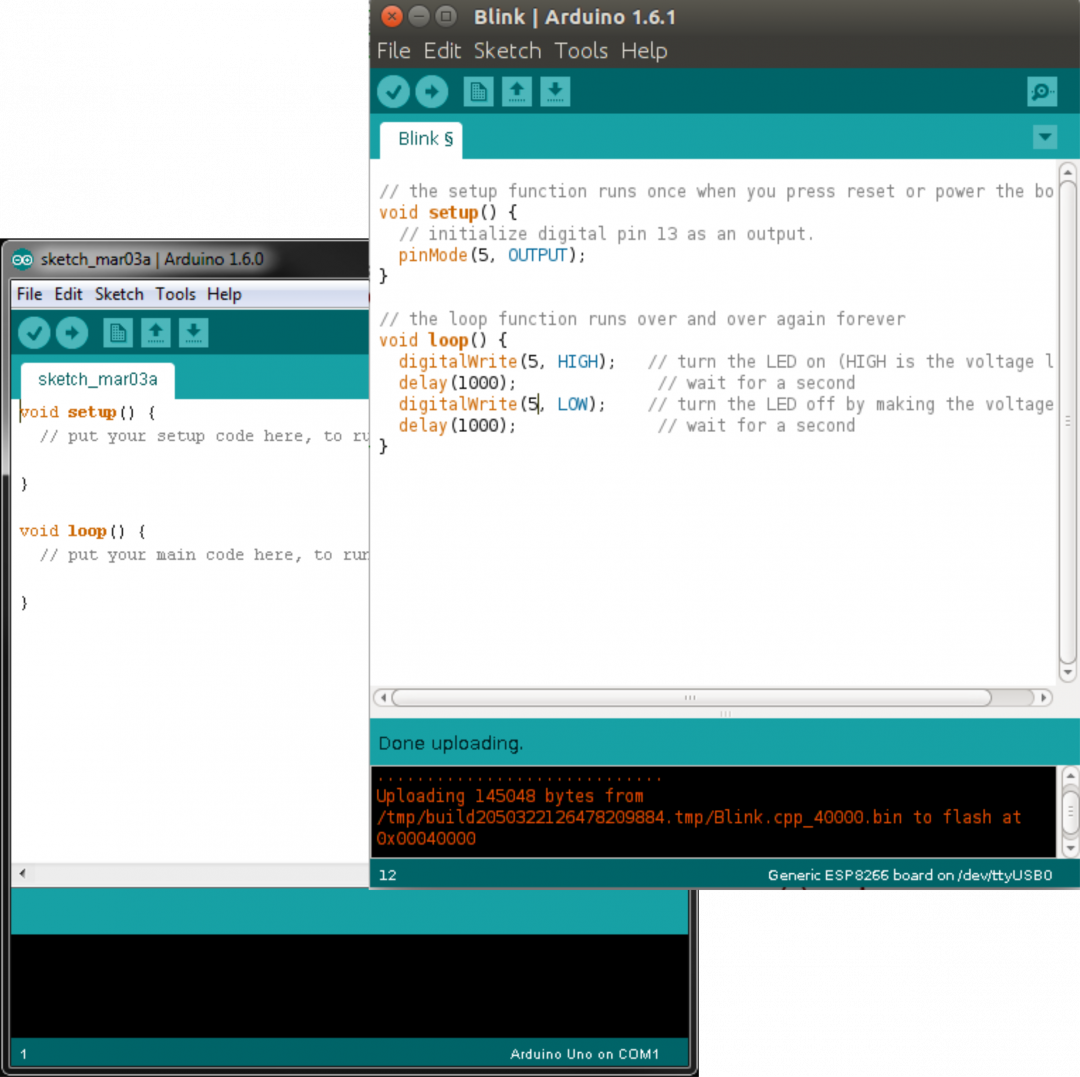1080x1077 pixels.
Task: Click Upload arrow in Blink window
Action: point(431,92)
